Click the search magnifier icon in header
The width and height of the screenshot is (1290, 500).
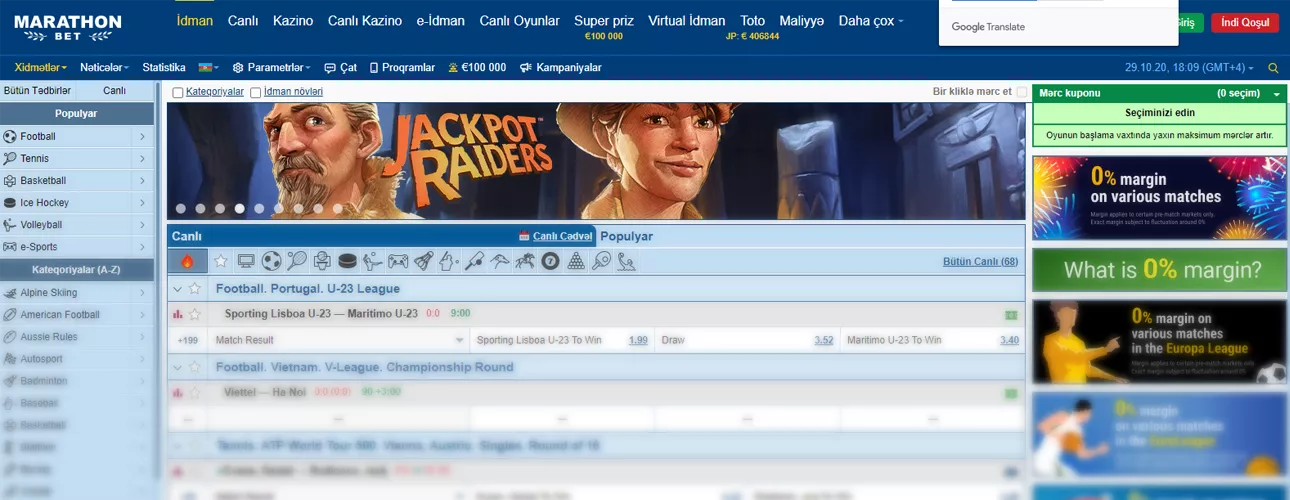coord(1273,68)
